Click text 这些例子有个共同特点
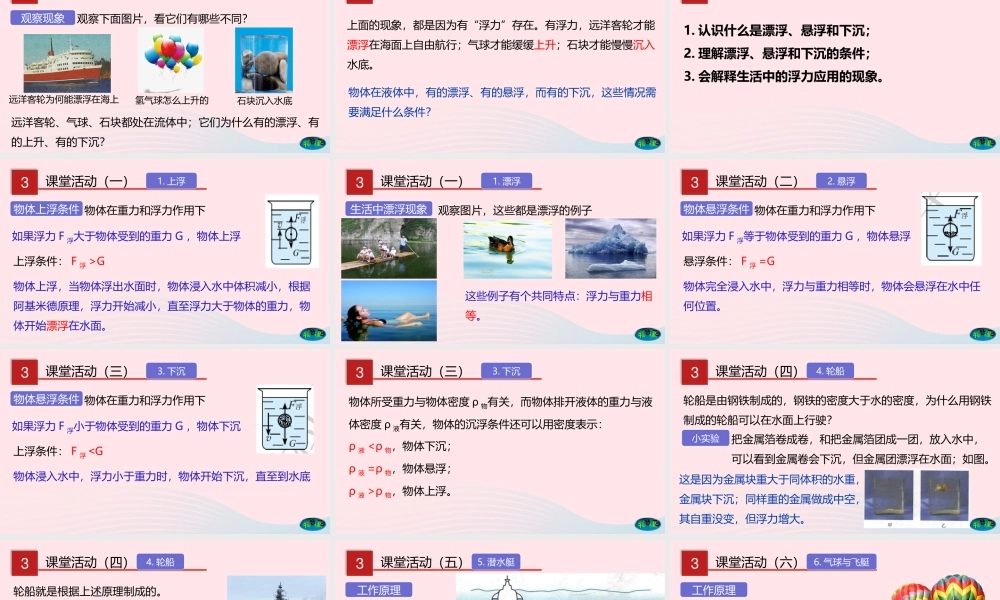Image resolution: width=1000 pixels, height=600 pixels. (520, 296)
